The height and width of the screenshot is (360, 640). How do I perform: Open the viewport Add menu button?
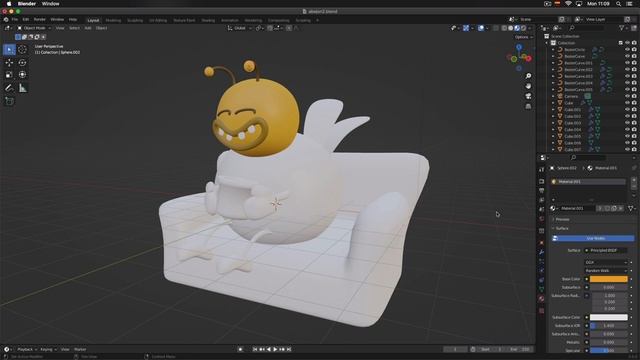[88, 28]
